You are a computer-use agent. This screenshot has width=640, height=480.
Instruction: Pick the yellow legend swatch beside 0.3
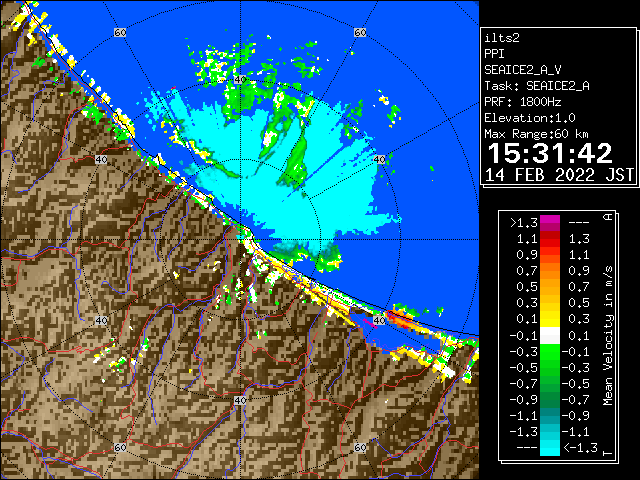pyautogui.click(x=550, y=303)
